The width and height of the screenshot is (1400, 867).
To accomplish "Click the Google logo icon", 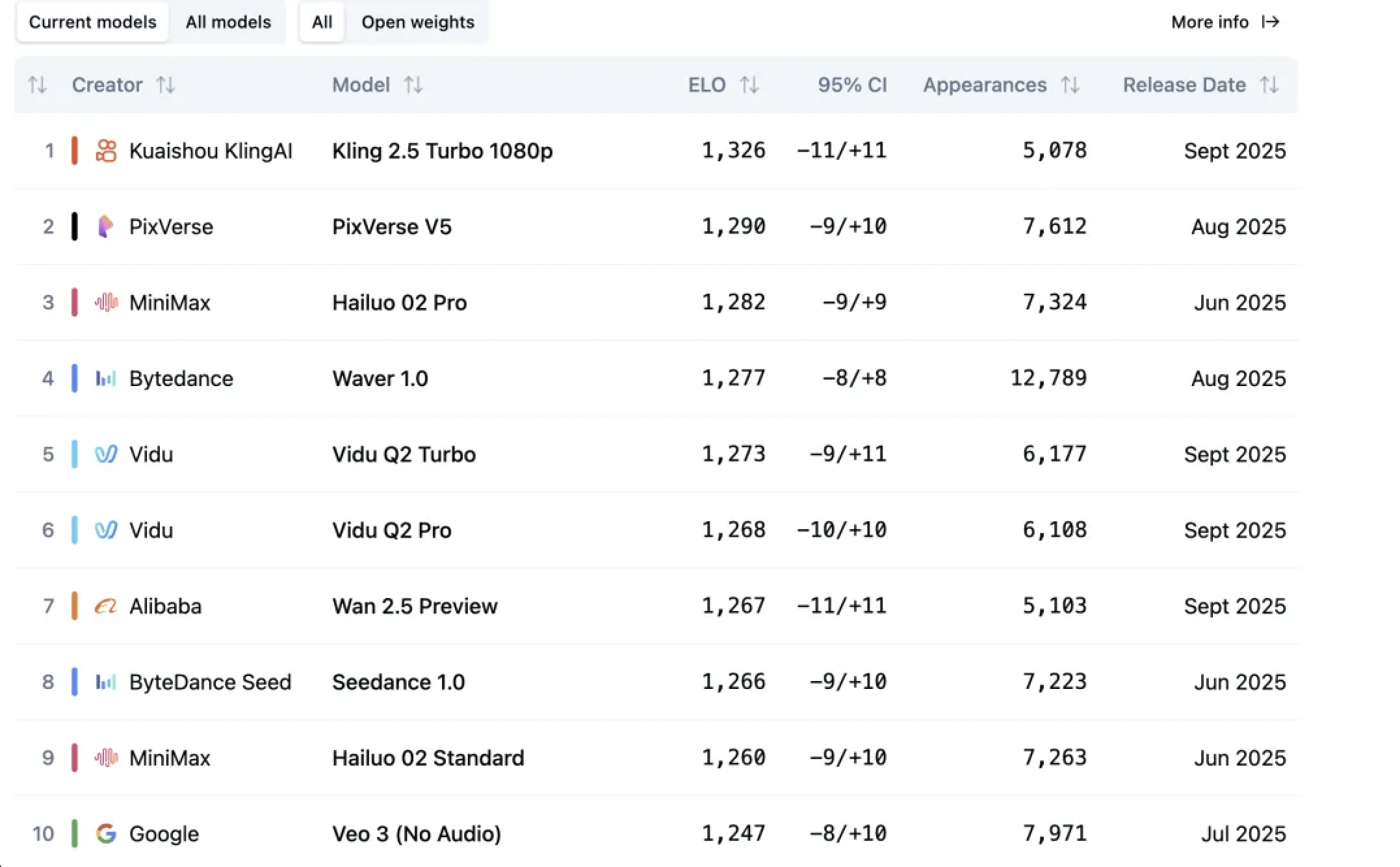I will (105, 834).
